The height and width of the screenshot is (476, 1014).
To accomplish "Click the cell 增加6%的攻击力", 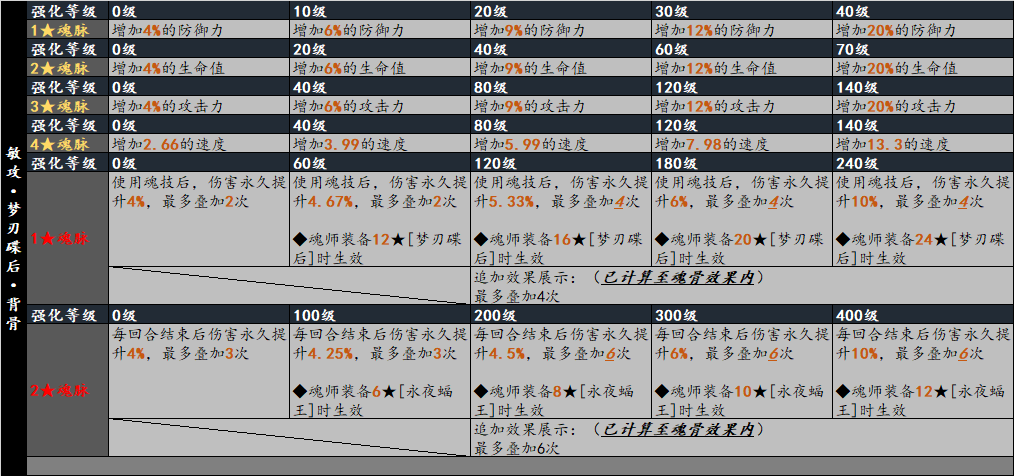I will coord(380,106).
